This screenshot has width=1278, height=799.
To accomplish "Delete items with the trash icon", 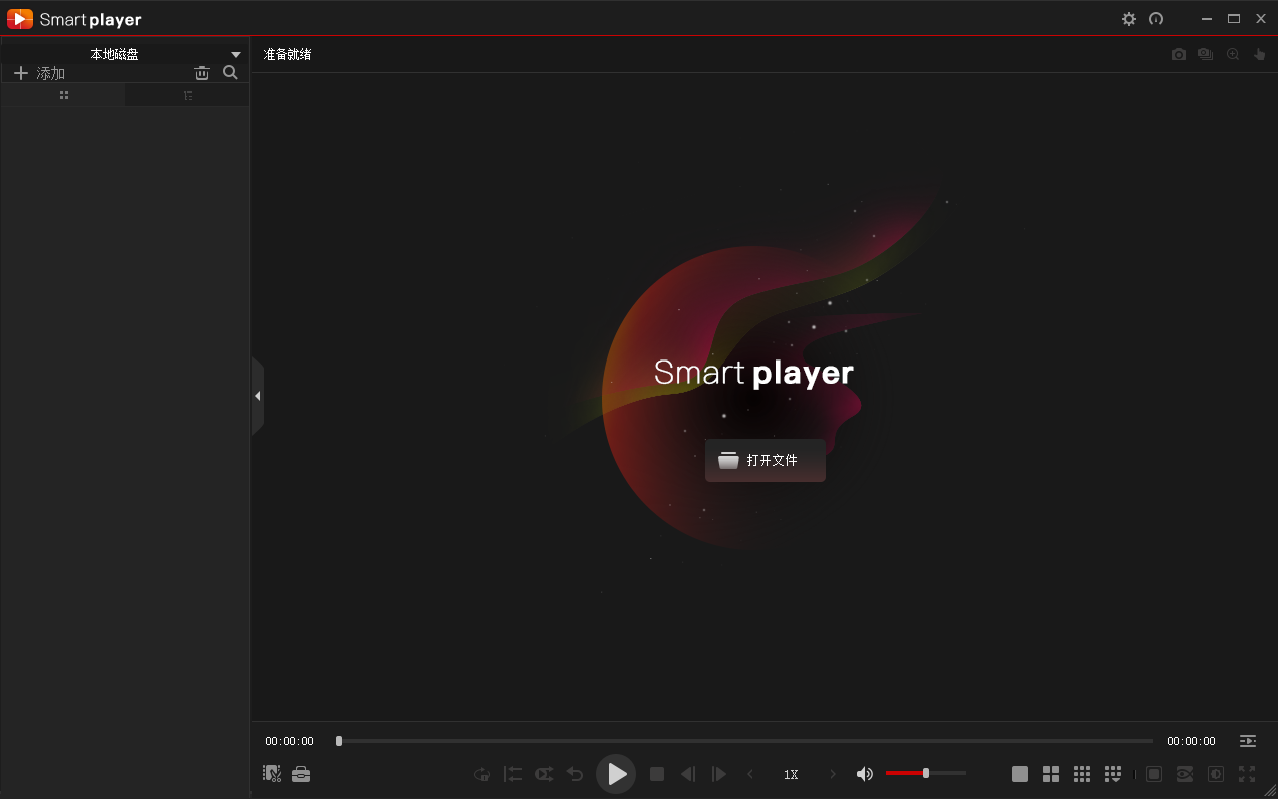I will (202, 73).
